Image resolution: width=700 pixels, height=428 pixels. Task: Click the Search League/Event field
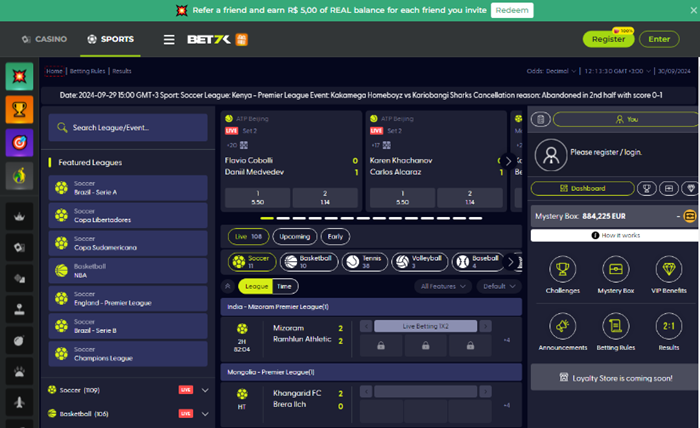coord(127,128)
